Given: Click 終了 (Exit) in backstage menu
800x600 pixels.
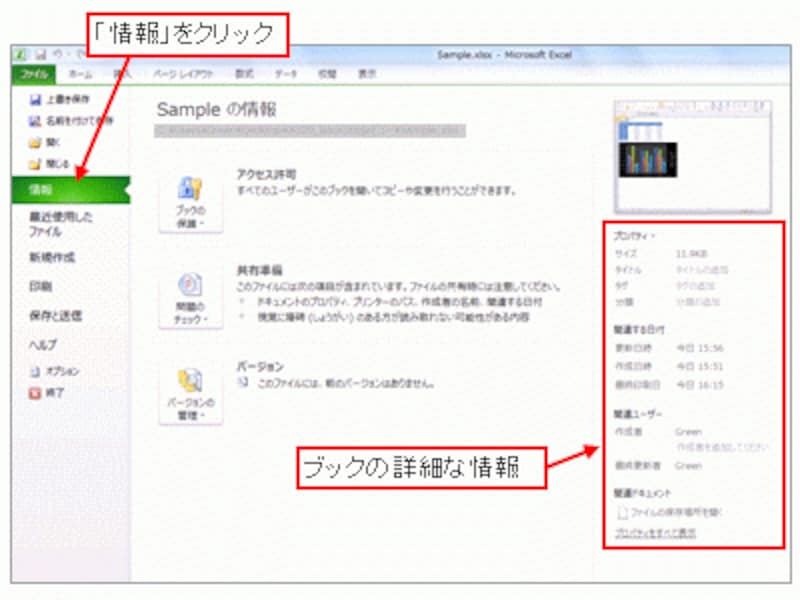Looking at the screenshot, I should (x=46, y=393).
